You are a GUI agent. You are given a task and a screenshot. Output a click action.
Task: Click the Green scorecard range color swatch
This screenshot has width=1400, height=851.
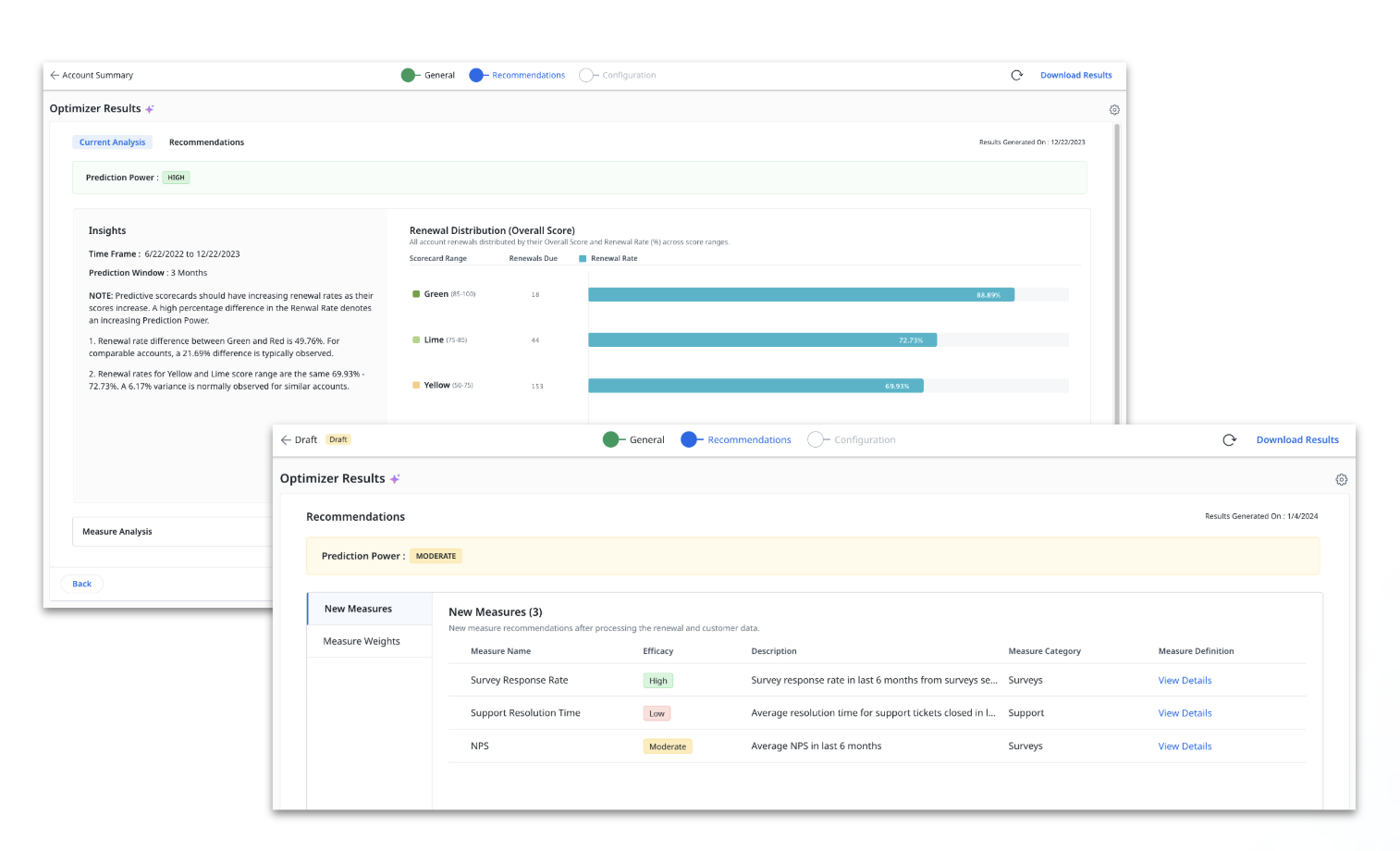416,293
